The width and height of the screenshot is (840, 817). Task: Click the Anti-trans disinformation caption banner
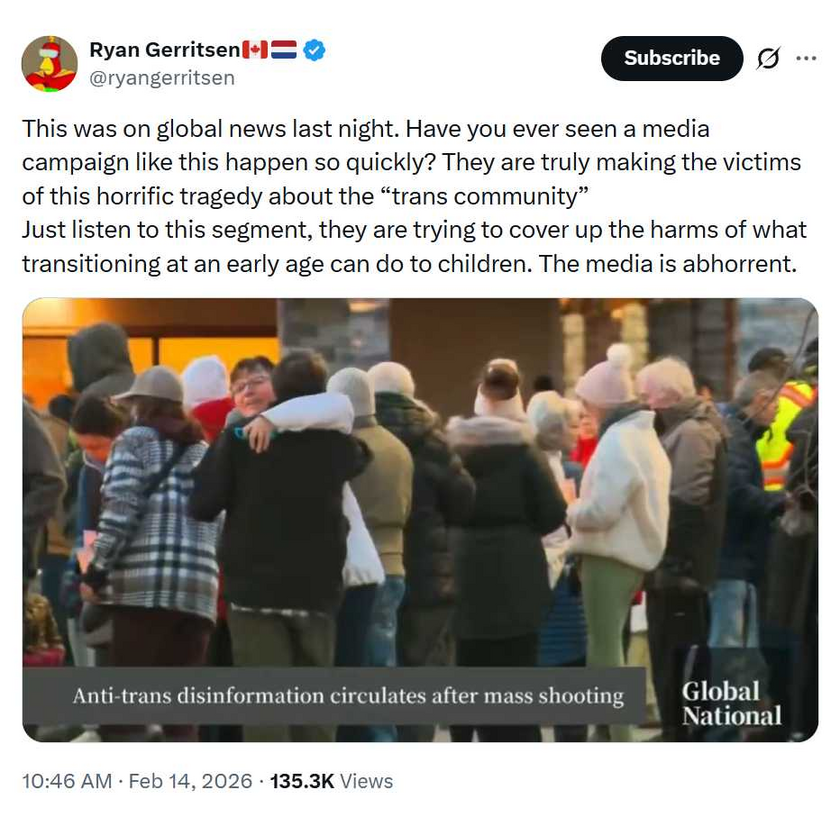[334, 695]
